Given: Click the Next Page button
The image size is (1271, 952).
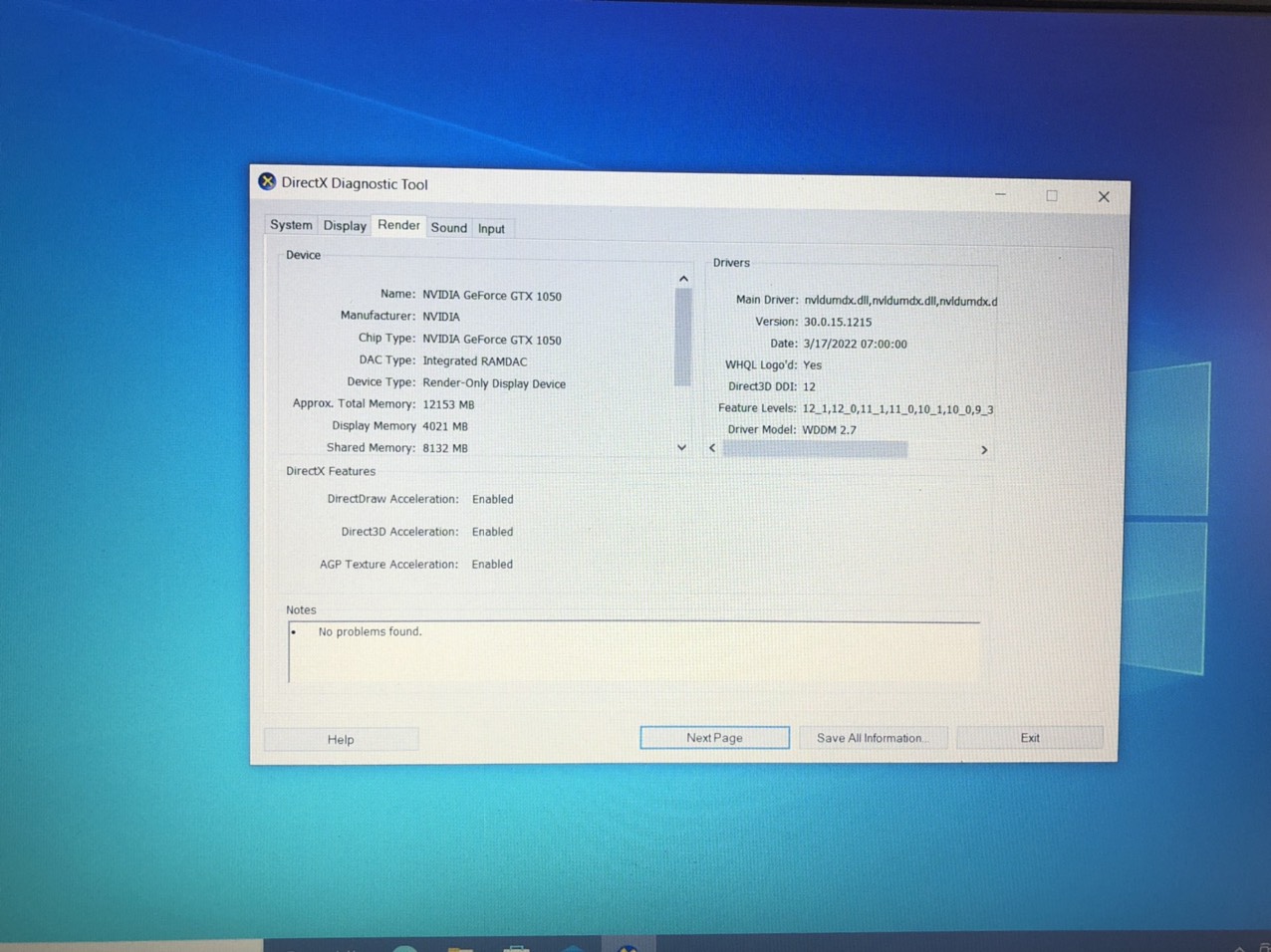Looking at the screenshot, I should (714, 738).
